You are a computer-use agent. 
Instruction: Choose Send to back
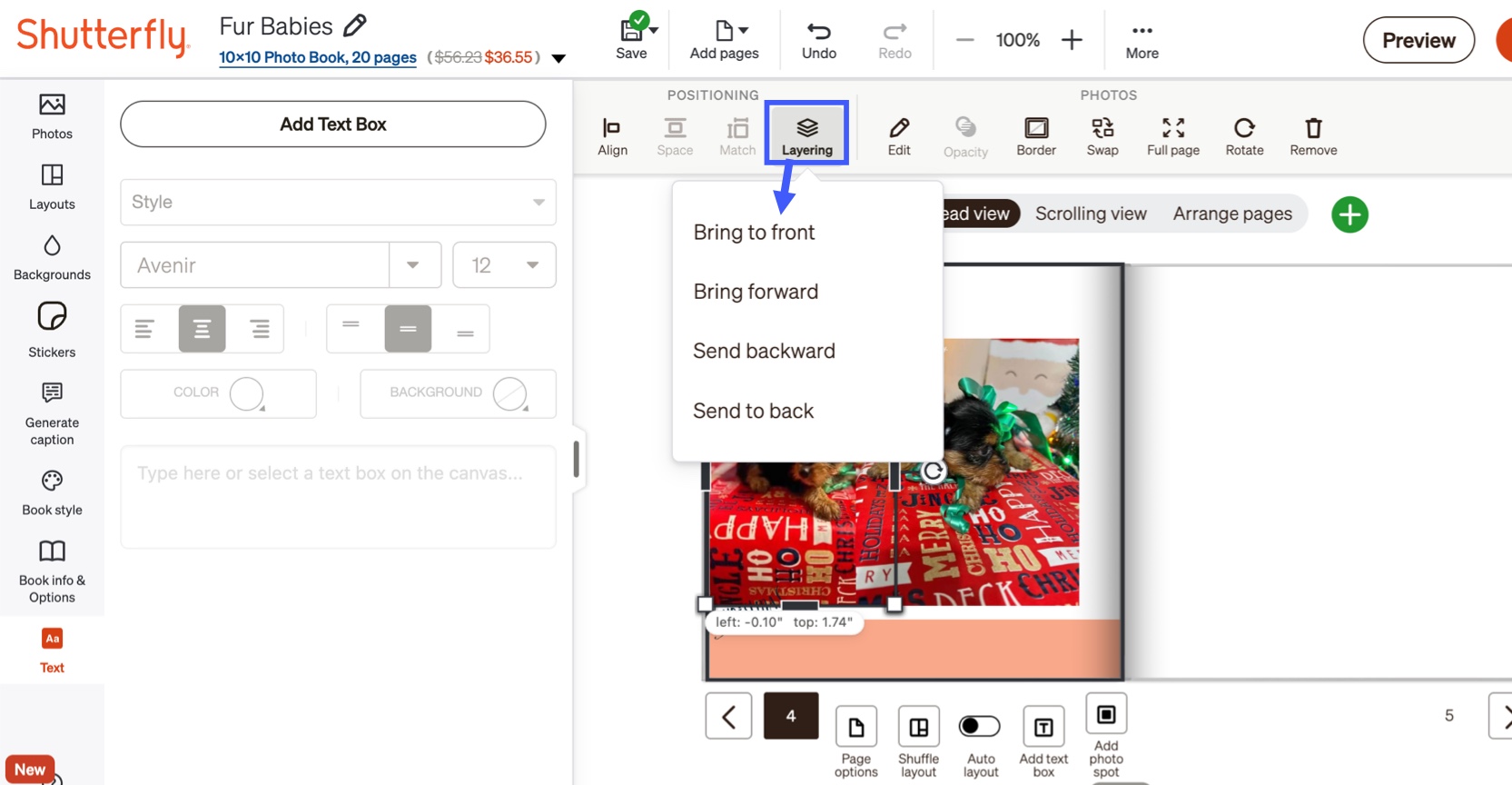tap(753, 411)
